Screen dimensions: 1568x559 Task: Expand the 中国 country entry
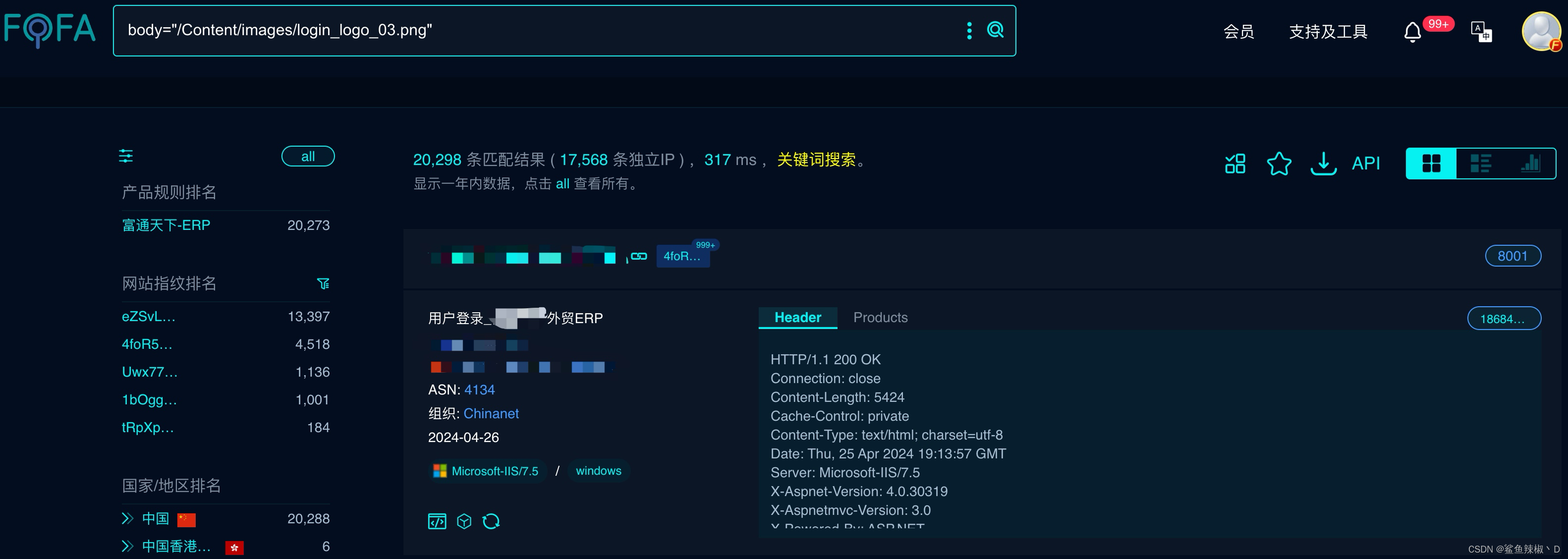pyautogui.click(x=127, y=519)
